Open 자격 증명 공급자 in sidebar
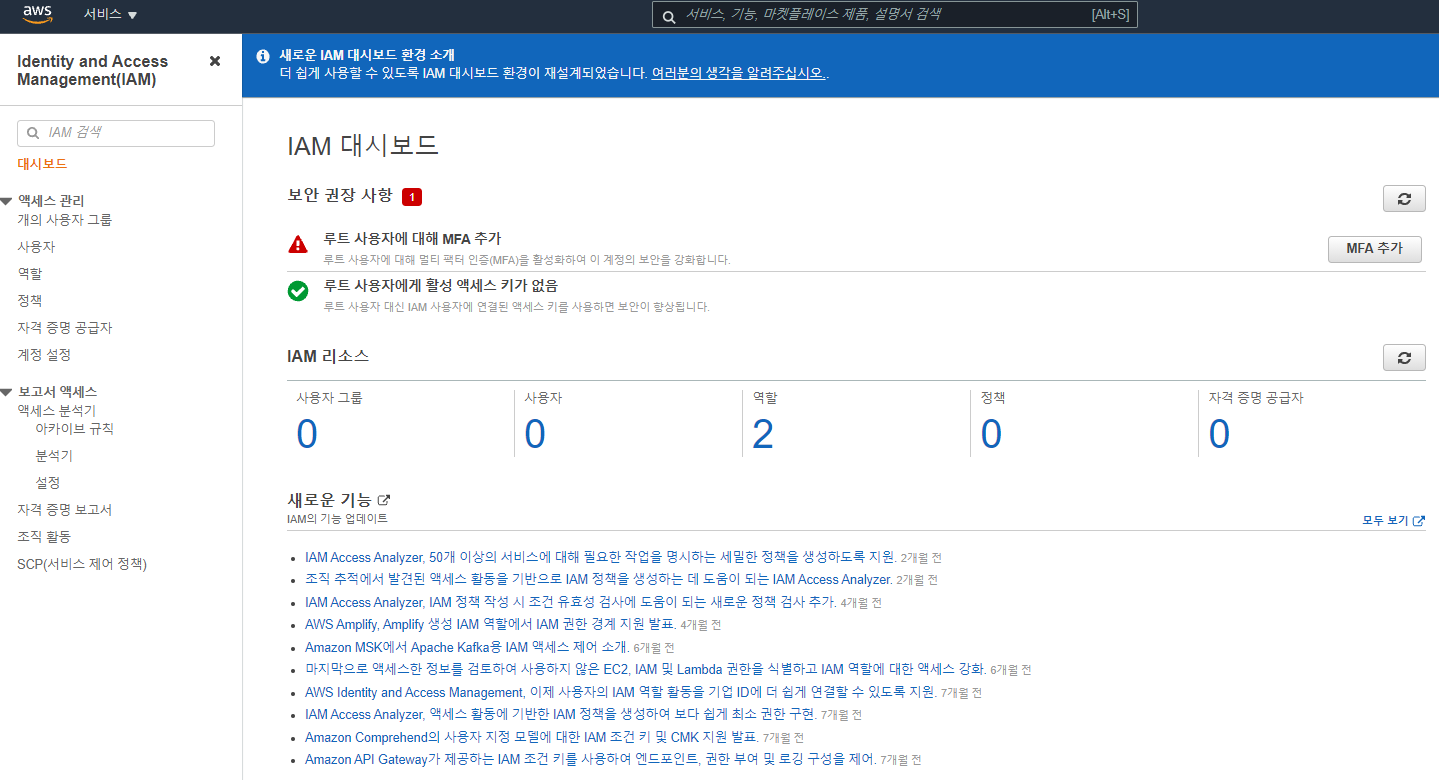1439x780 pixels. pyautogui.click(x=65, y=327)
